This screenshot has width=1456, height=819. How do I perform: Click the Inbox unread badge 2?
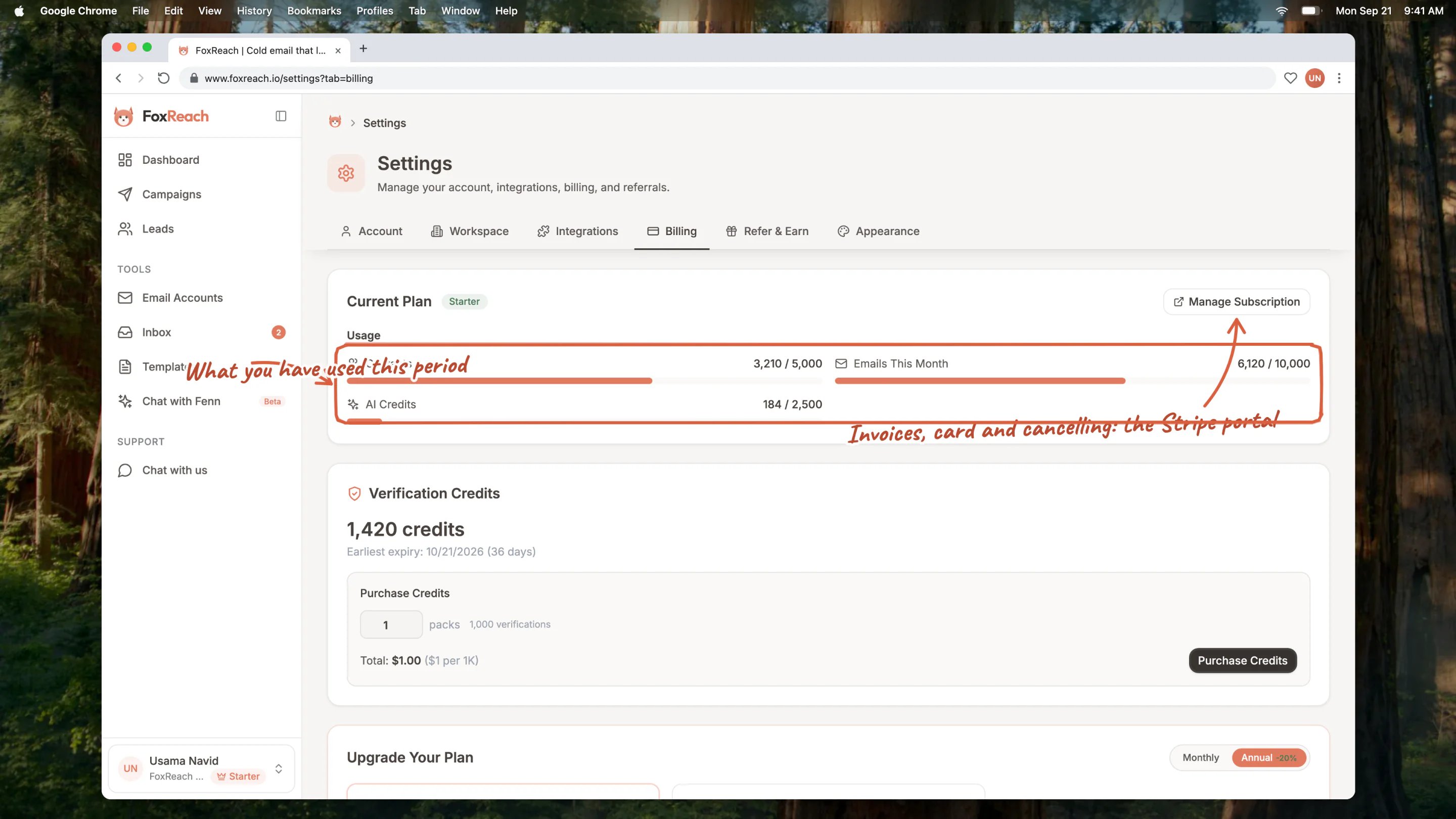coord(278,332)
